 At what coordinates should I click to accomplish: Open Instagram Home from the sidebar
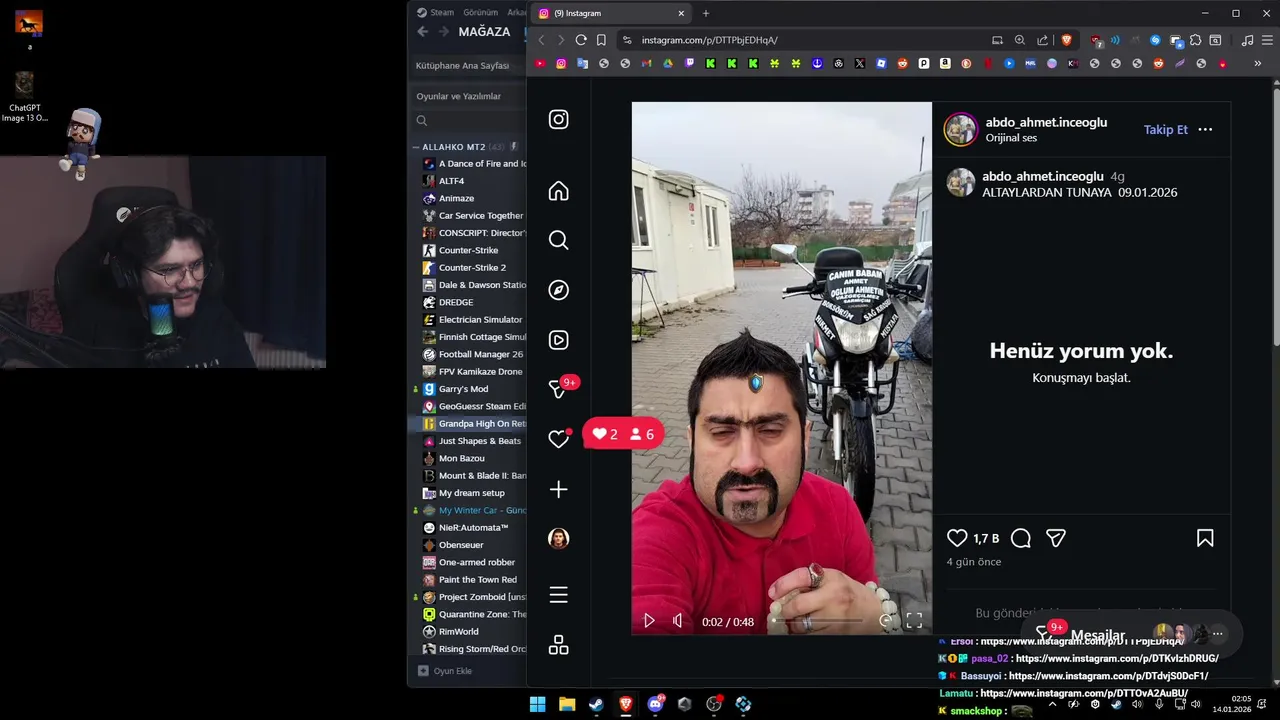[559, 191]
